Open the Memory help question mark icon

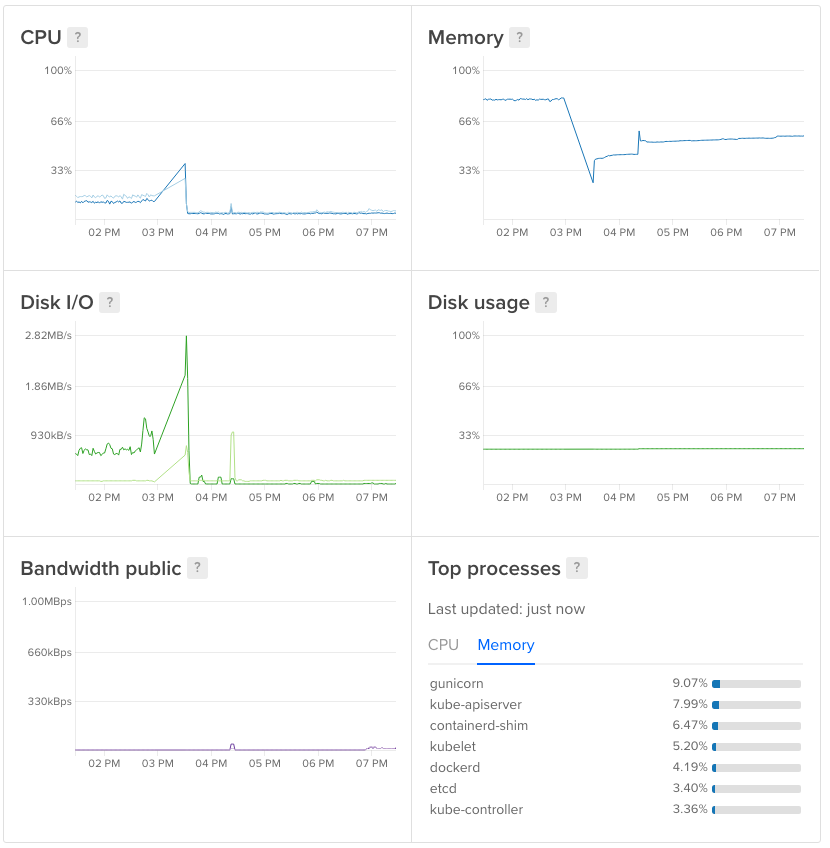[519, 38]
